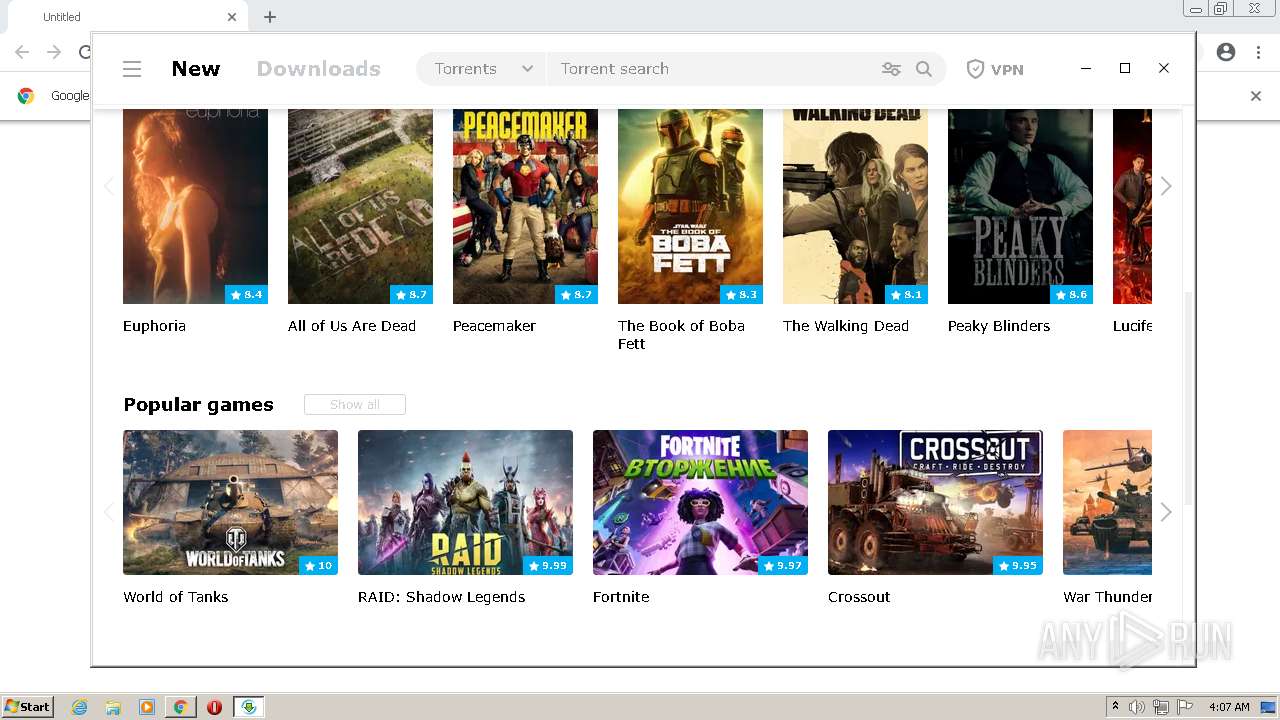1280x720 pixels.
Task: Click the volume speaker tray icon
Action: click(x=1137, y=707)
